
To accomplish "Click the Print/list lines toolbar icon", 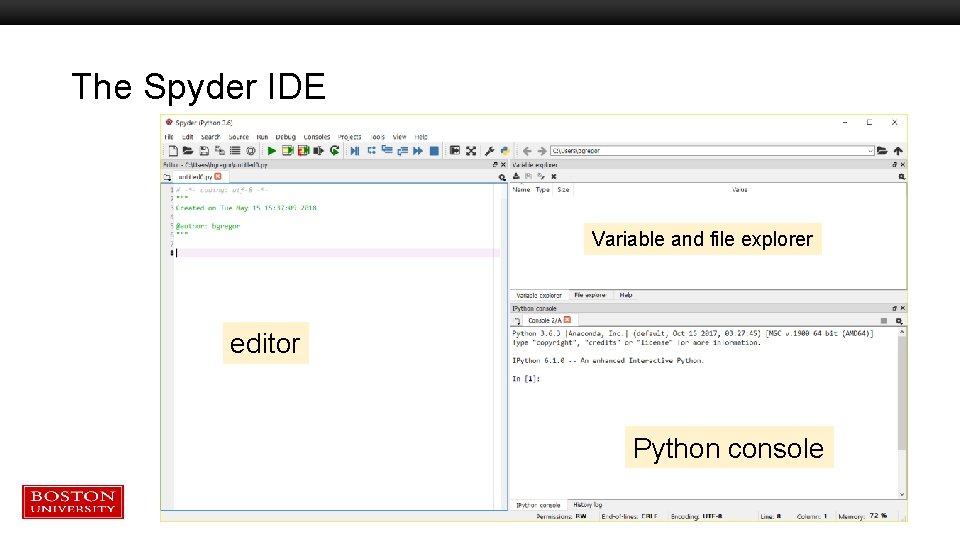I will (x=235, y=151).
